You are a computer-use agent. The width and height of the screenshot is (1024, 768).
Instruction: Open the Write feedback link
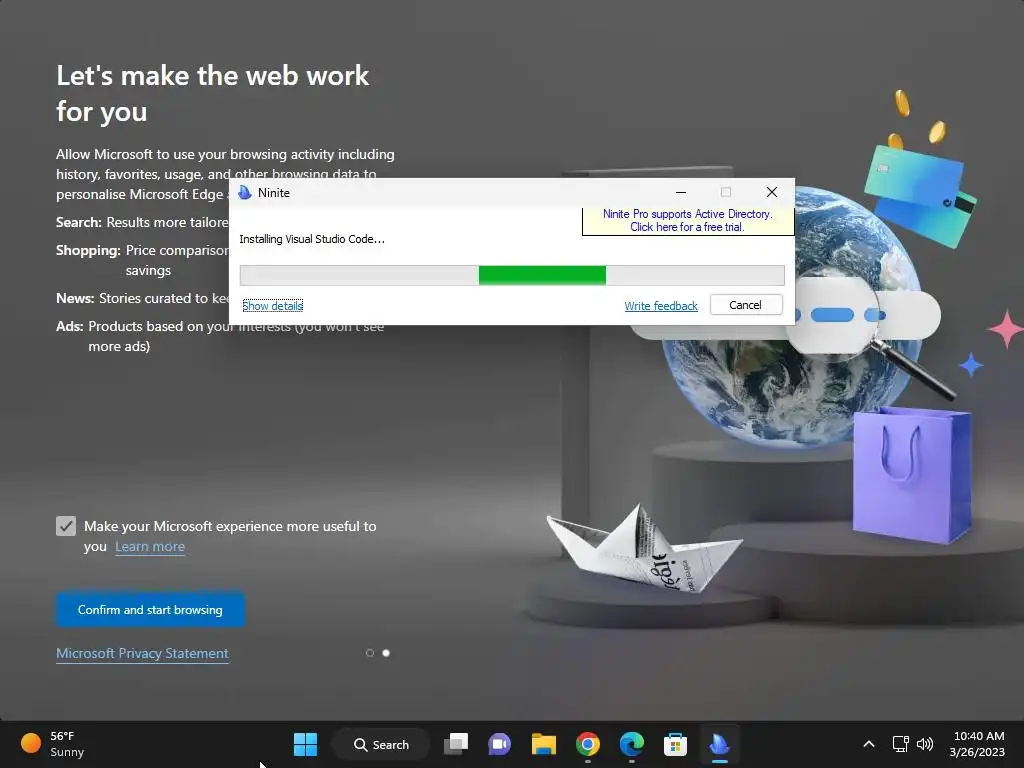tap(661, 306)
